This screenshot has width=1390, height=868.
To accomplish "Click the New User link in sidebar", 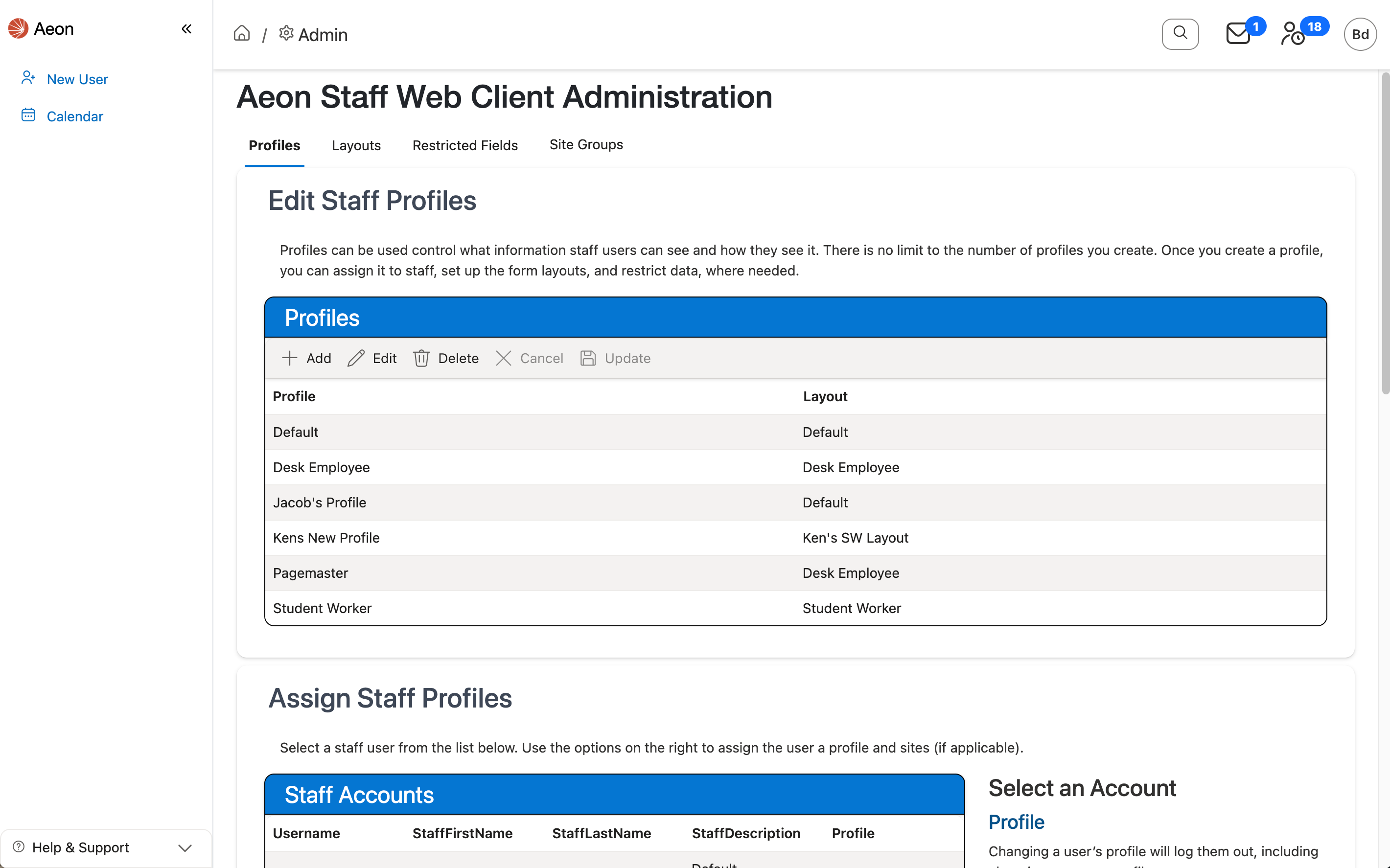I will pos(77,79).
